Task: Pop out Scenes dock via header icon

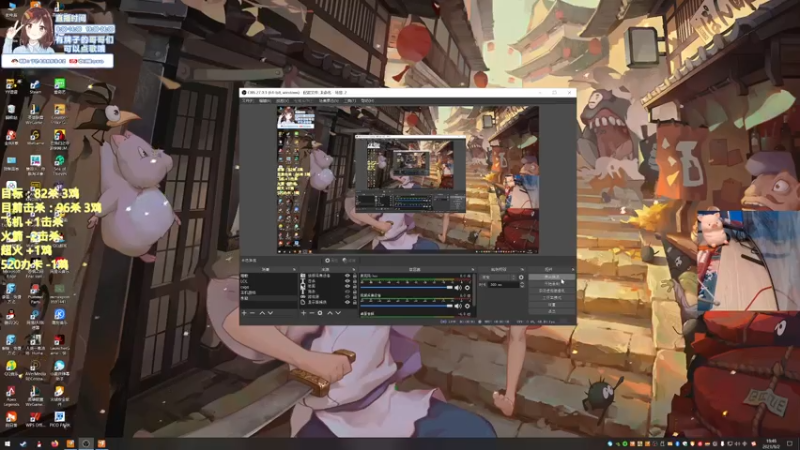Action: click(x=294, y=269)
